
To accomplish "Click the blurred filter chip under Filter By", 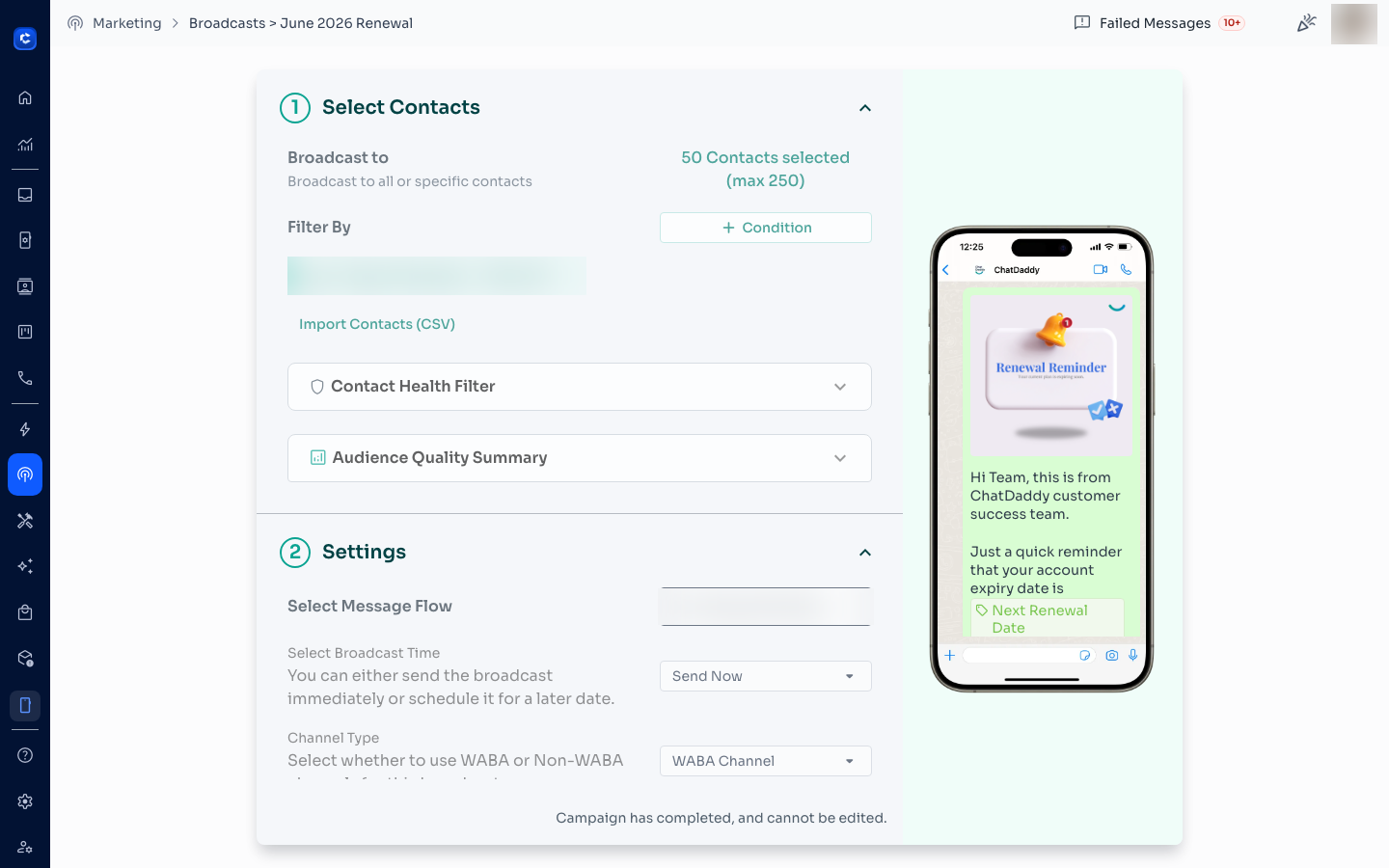I will point(437,276).
